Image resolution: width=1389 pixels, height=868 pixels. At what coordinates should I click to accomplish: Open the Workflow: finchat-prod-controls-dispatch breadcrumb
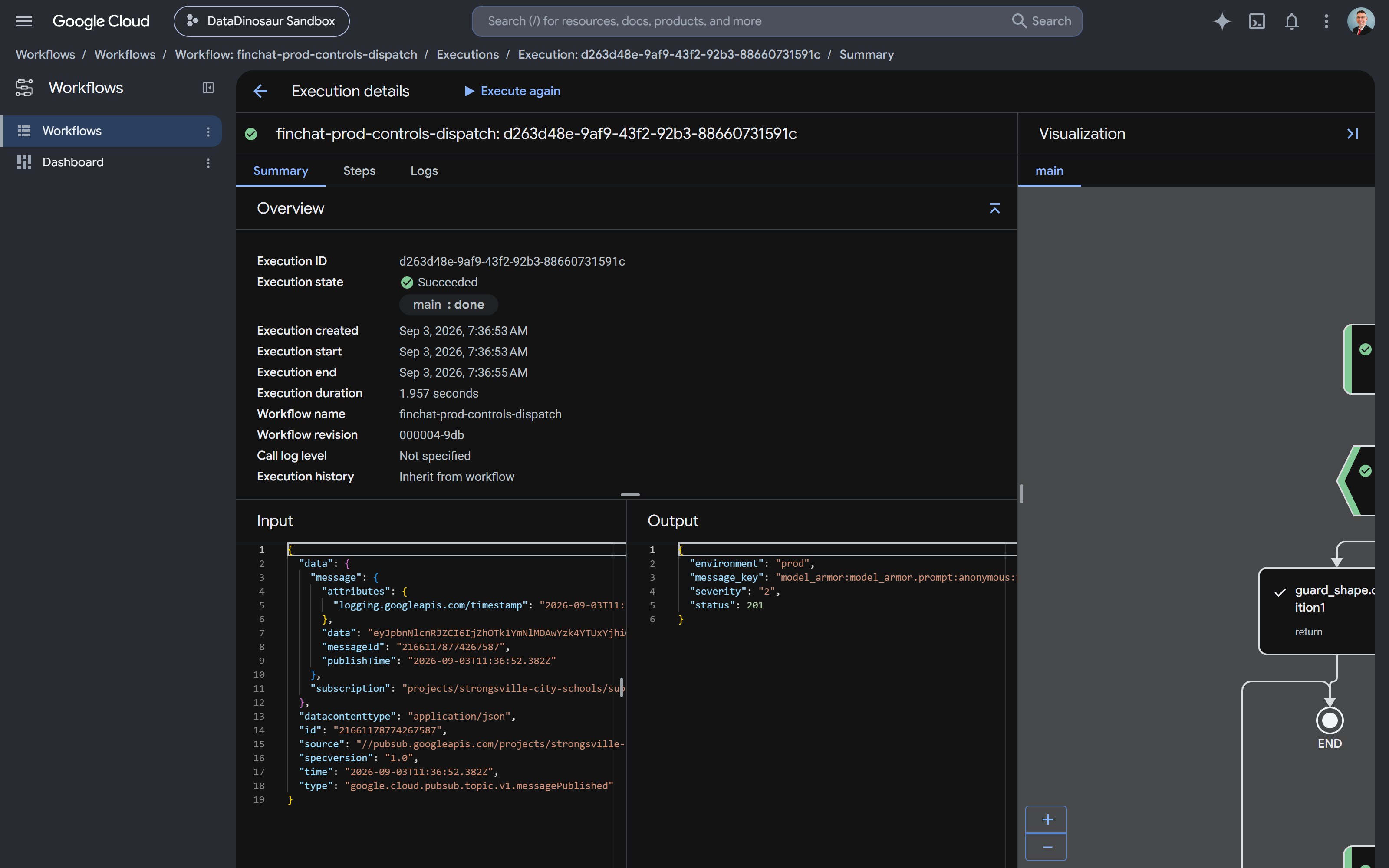pyautogui.click(x=296, y=55)
